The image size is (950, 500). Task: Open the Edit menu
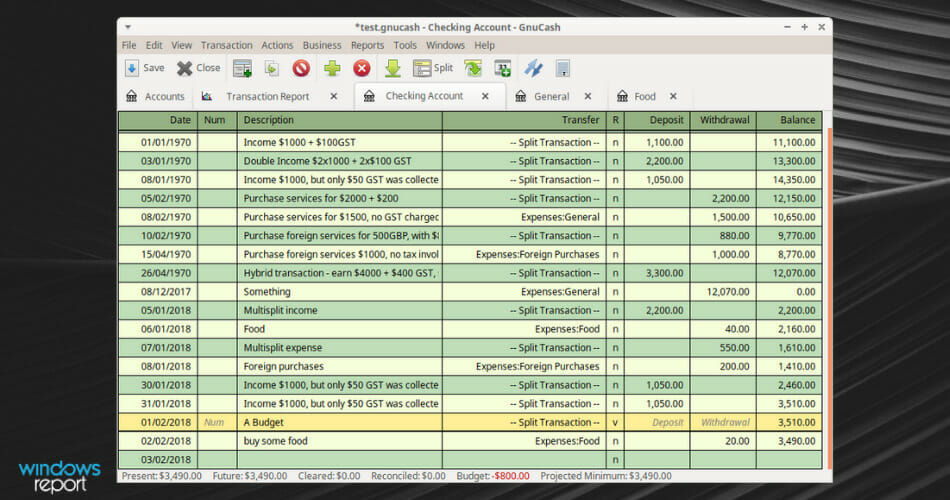154,45
